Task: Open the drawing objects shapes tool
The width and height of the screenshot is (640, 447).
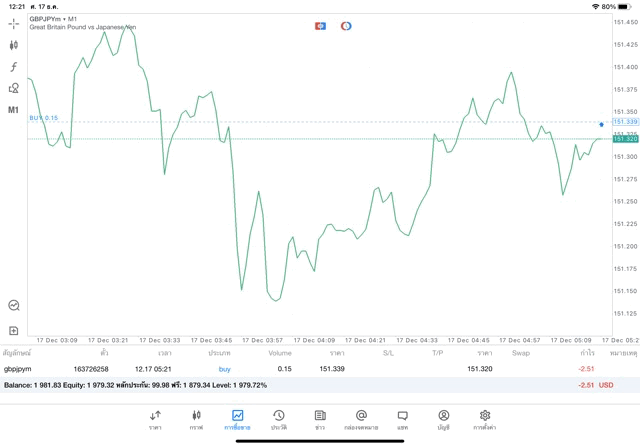Action: (14, 89)
